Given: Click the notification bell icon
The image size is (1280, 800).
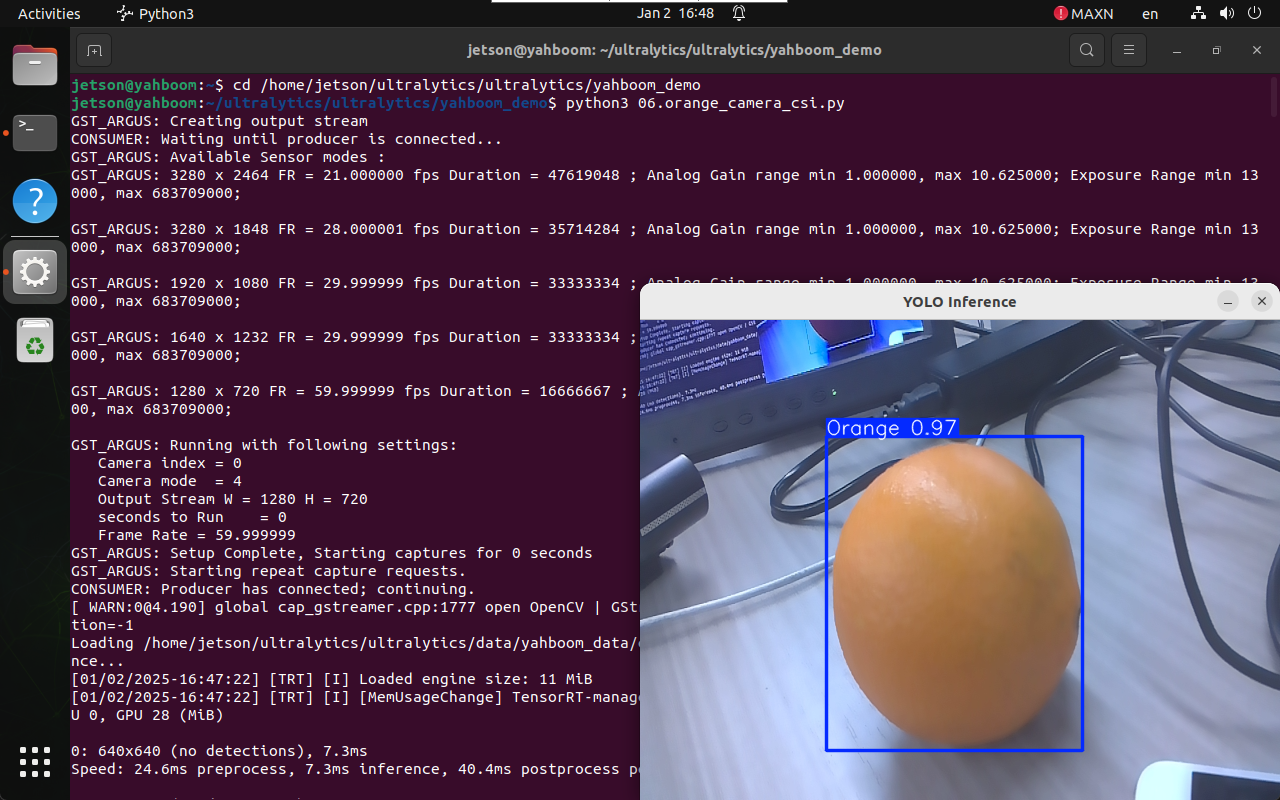Looking at the screenshot, I should point(739,14).
